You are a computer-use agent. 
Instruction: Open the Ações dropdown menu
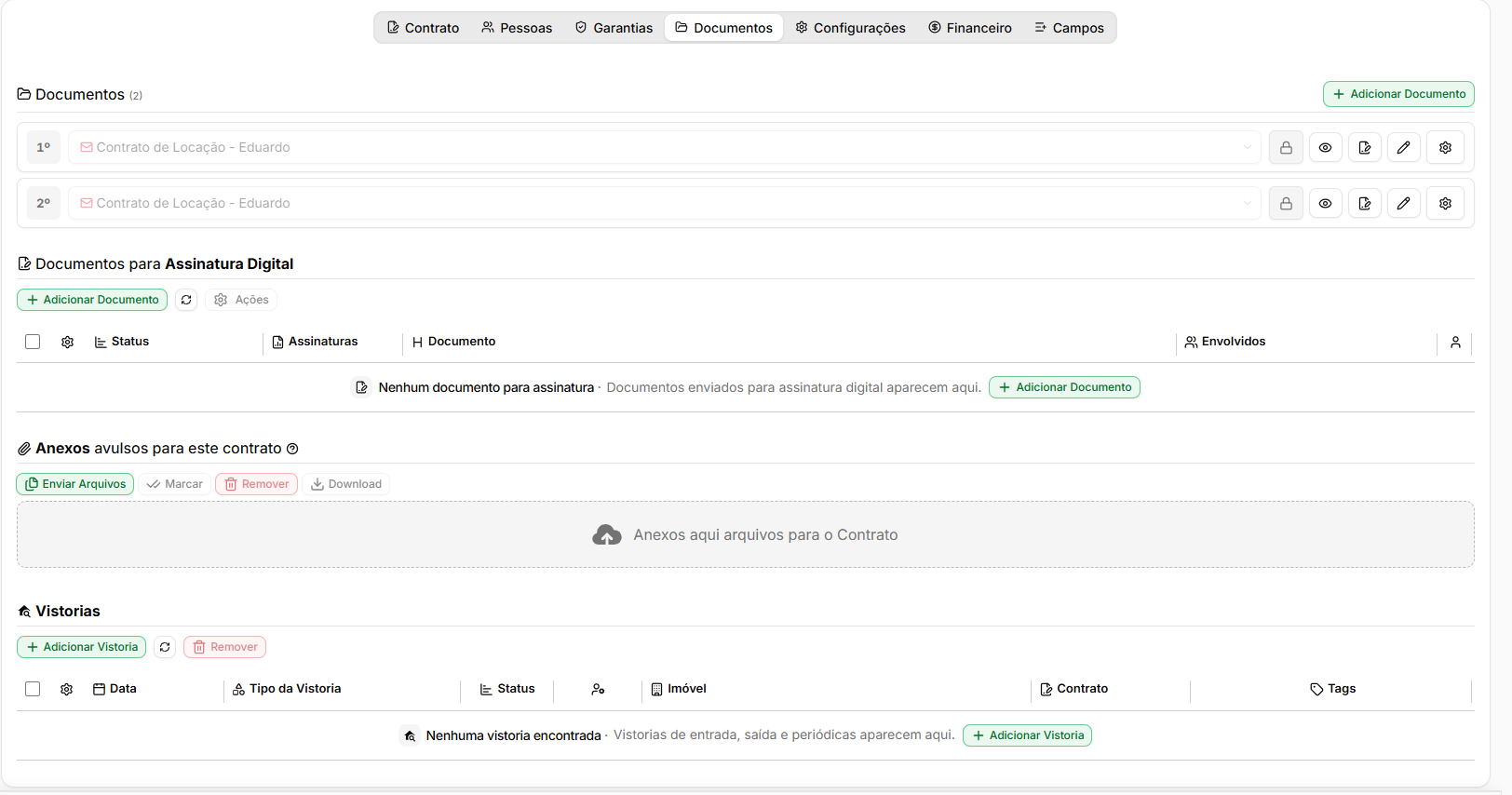tap(241, 300)
